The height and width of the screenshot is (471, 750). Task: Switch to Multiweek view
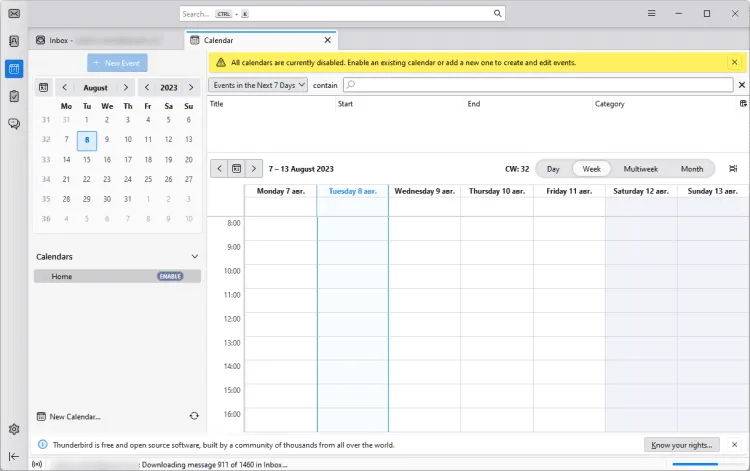pos(640,169)
